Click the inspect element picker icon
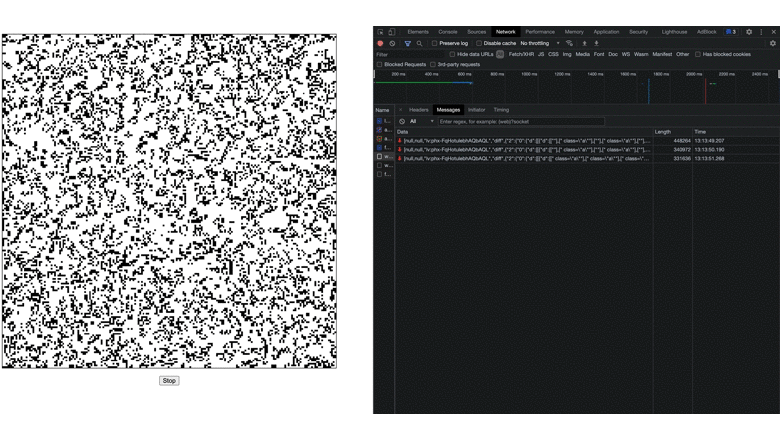Screen dimensions: 780x440 click(x=380, y=32)
